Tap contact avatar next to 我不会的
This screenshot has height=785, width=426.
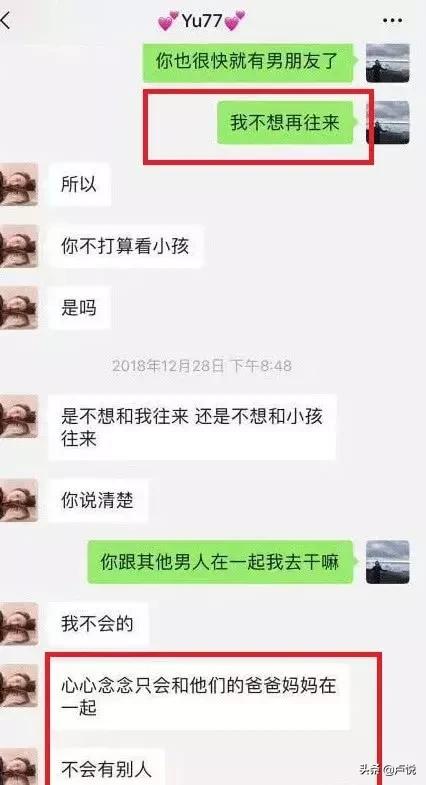coord(19,624)
